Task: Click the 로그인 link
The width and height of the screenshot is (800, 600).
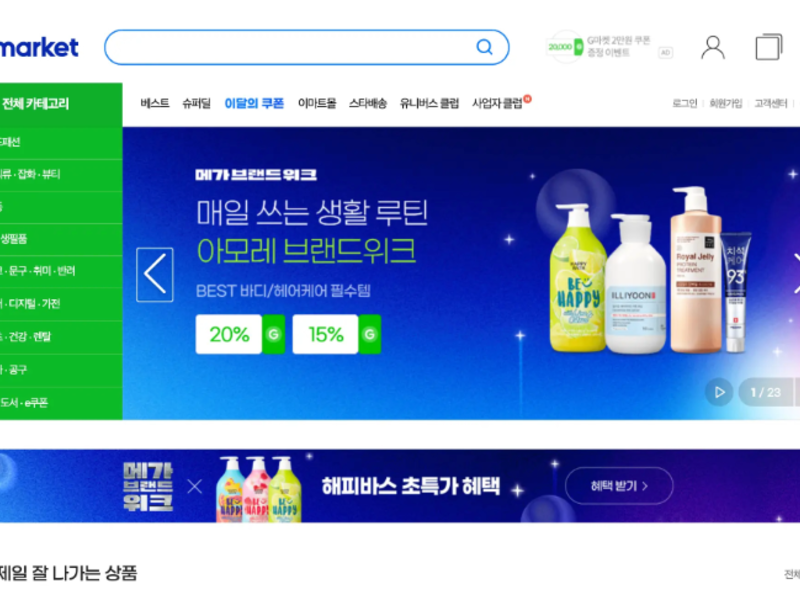Action: [684, 103]
